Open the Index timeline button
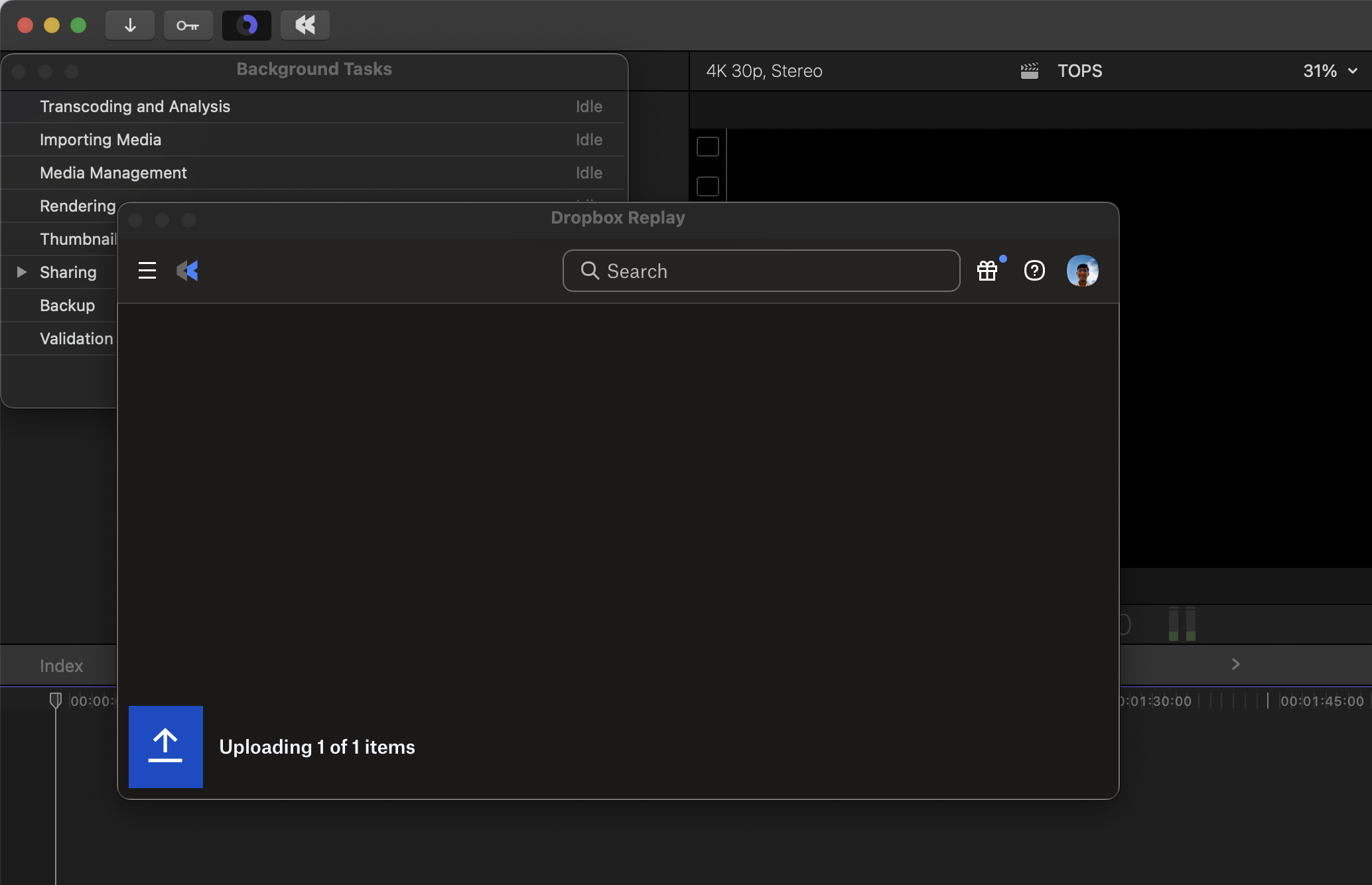The height and width of the screenshot is (885, 1372). [61, 666]
